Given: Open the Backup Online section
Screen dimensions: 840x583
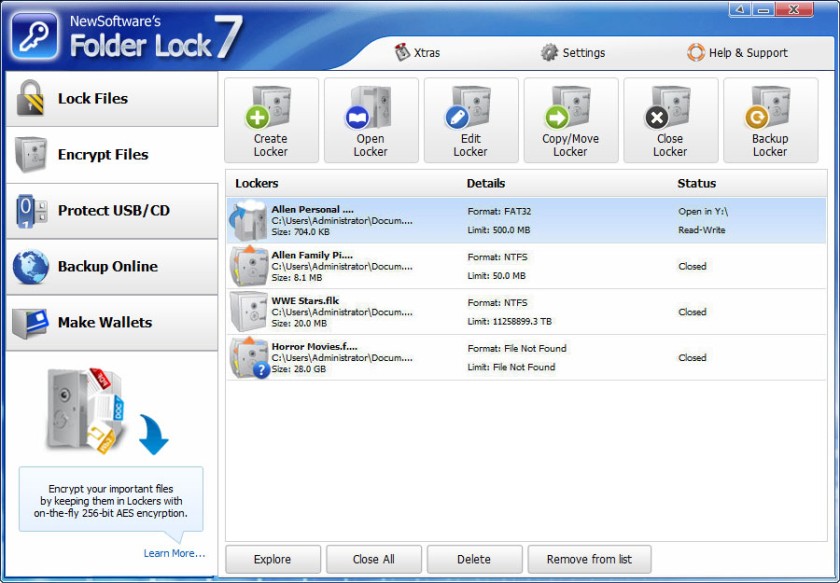Looking at the screenshot, I should pos(112,267).
